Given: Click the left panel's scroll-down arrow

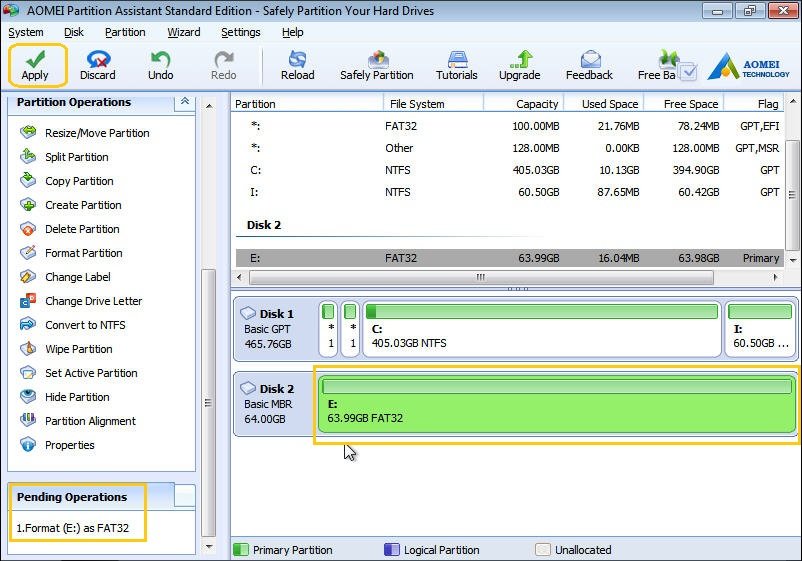Looking at the screenshot, I should (209, 547).
